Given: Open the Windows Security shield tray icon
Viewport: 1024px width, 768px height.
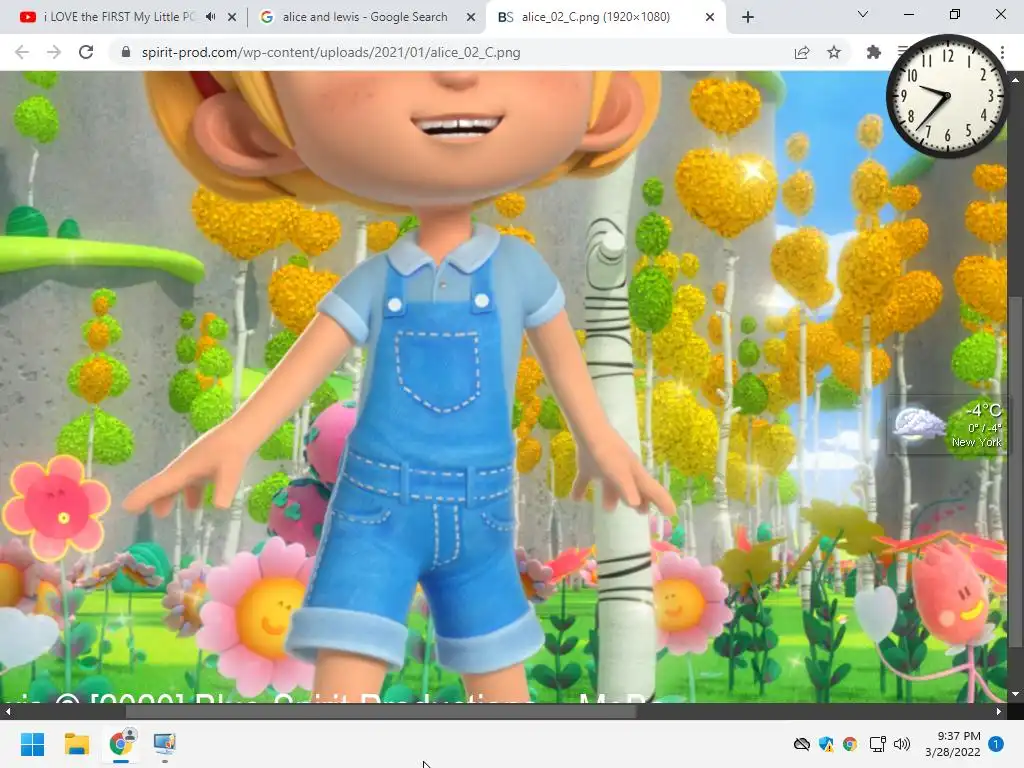Looking at the screenshot, I should 826,744.
